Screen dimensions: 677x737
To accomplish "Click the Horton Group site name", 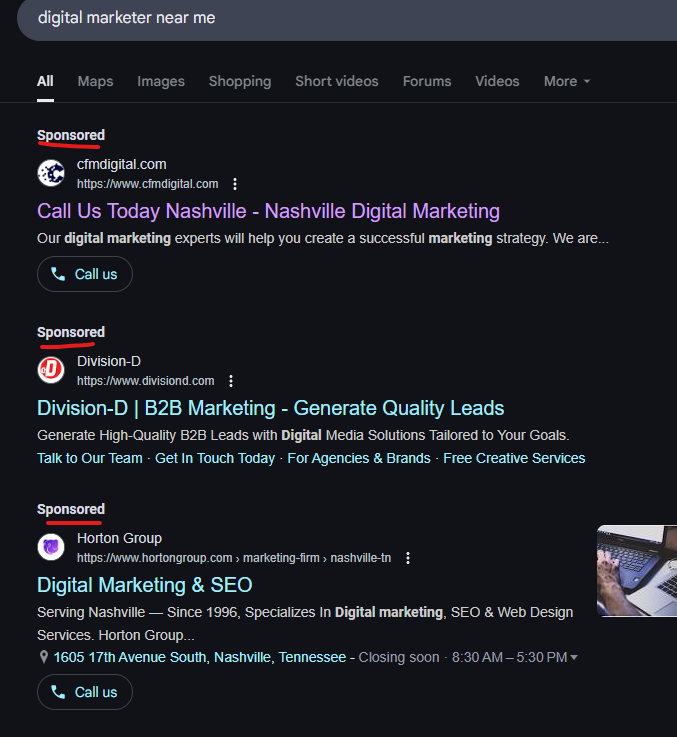I will (119, 538).
